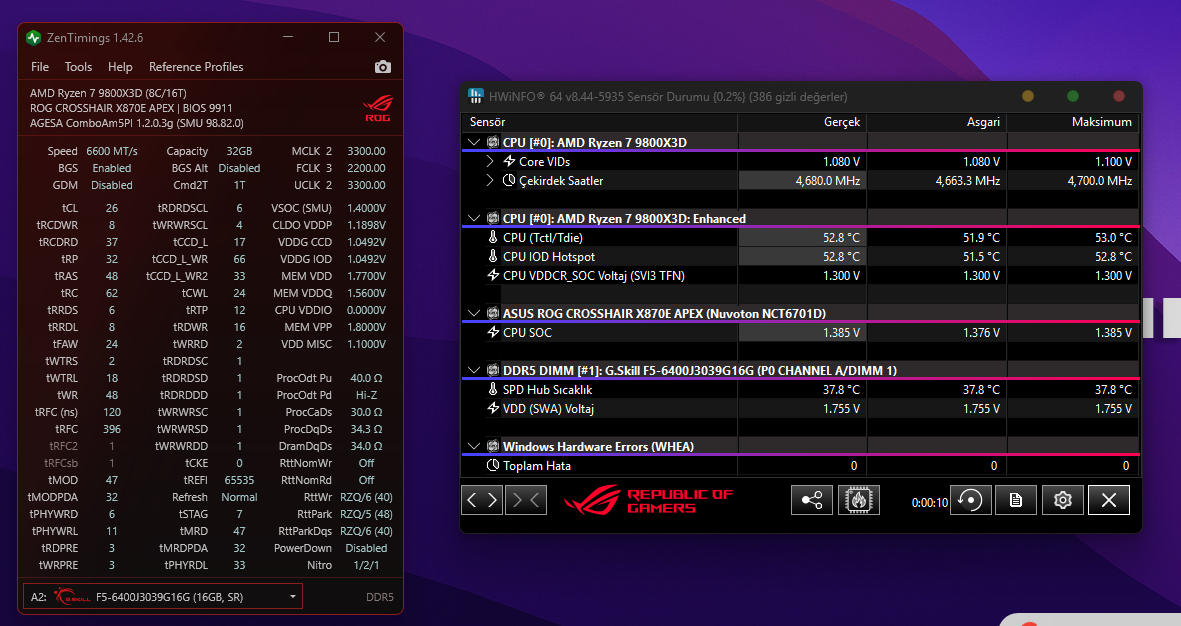Click lightning icon beside CPU SOC

[x=493, y=332]
